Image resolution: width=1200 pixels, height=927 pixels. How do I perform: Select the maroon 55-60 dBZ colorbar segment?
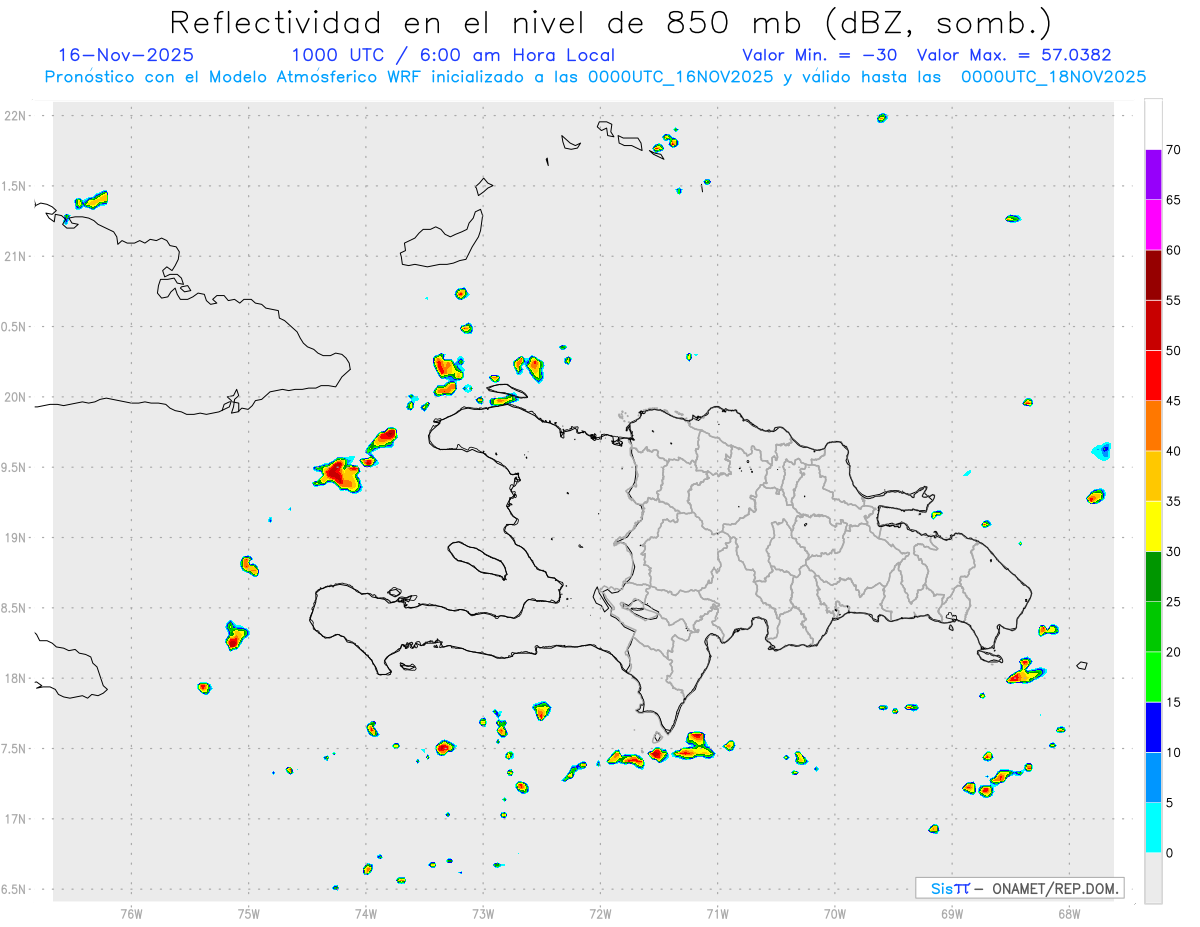[x=1153, y=275]
